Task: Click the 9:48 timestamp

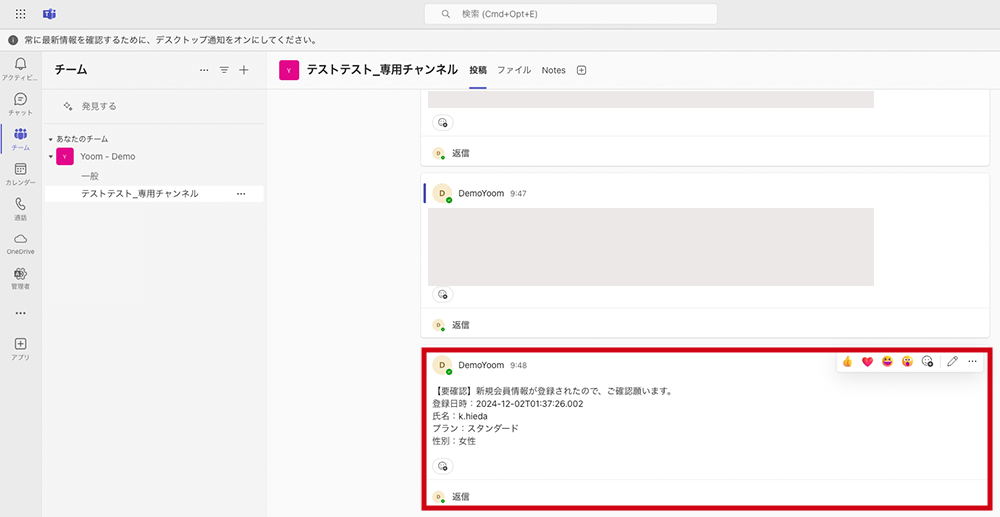Action: [x=518, y=365]
